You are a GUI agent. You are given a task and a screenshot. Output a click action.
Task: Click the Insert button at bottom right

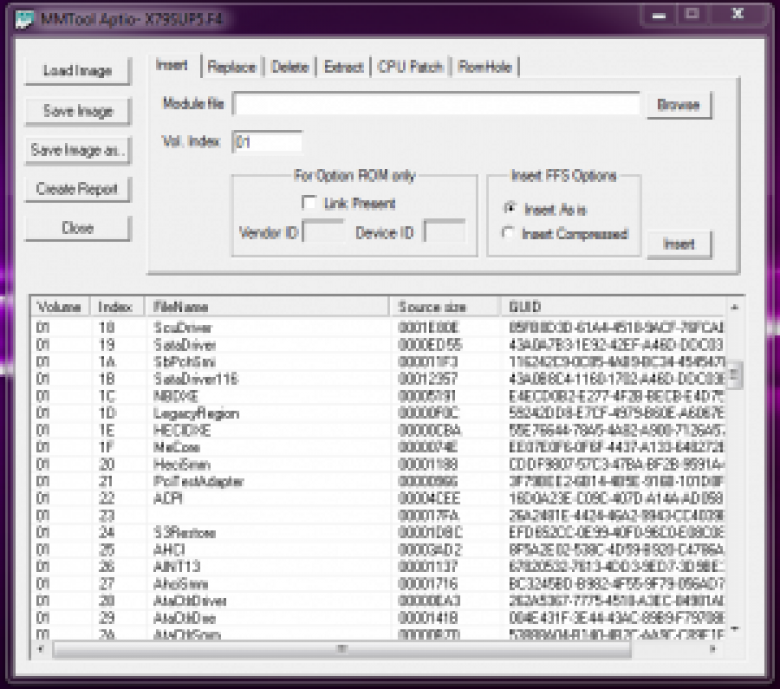click(679, 244)
